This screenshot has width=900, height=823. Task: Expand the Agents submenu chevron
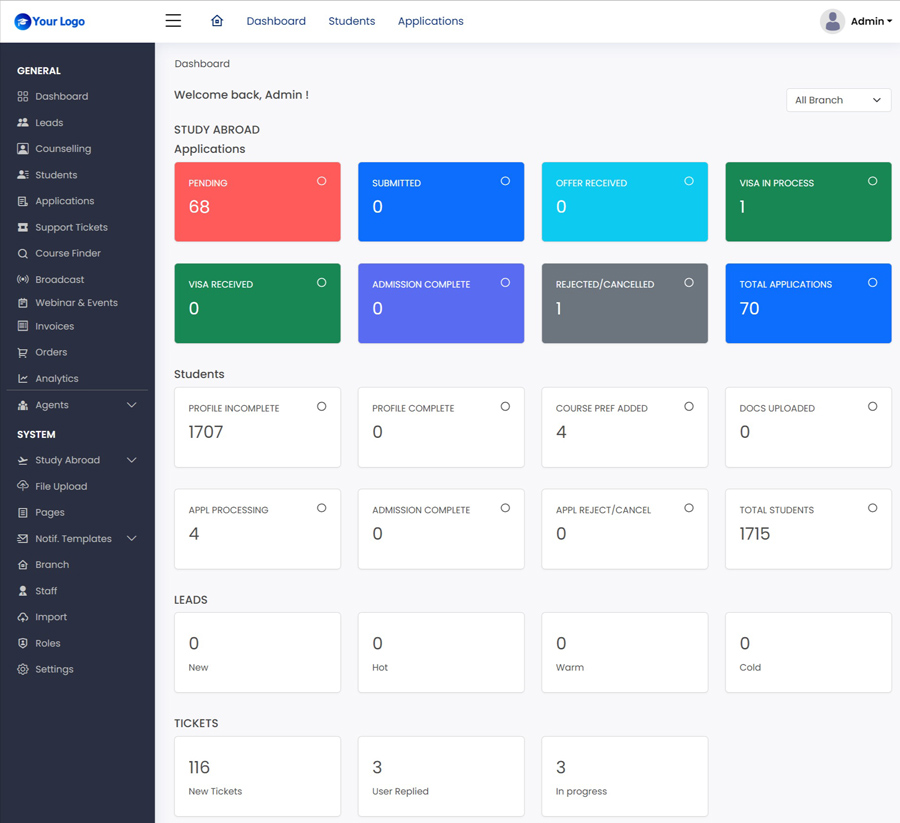131,405
